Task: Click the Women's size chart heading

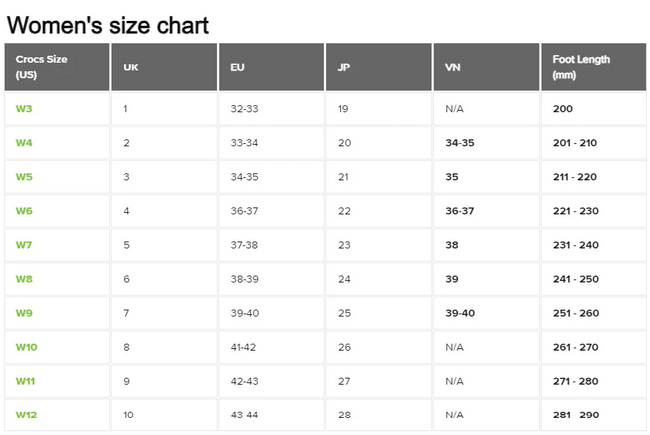Action: 108,25
